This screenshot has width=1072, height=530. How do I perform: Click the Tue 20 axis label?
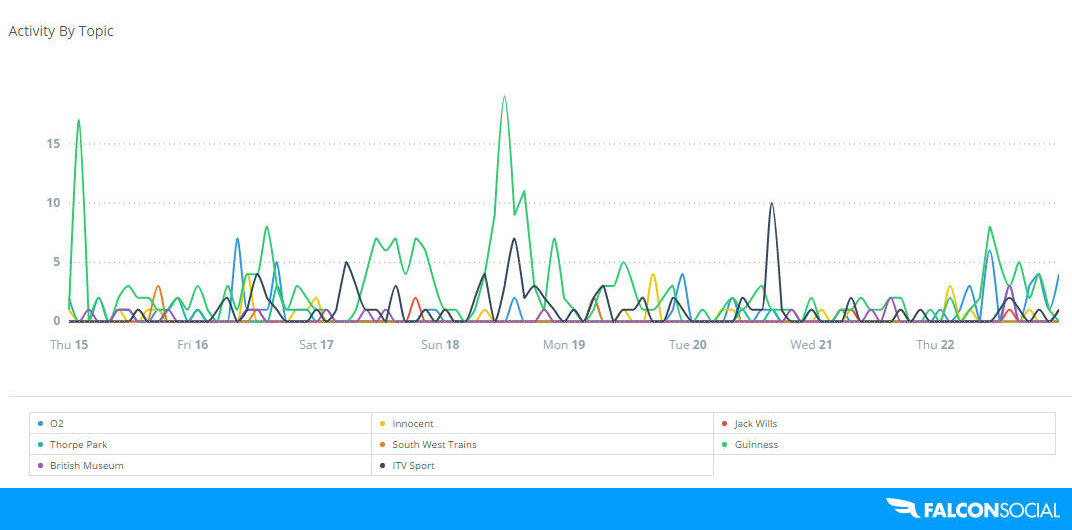tap(687, 345)
